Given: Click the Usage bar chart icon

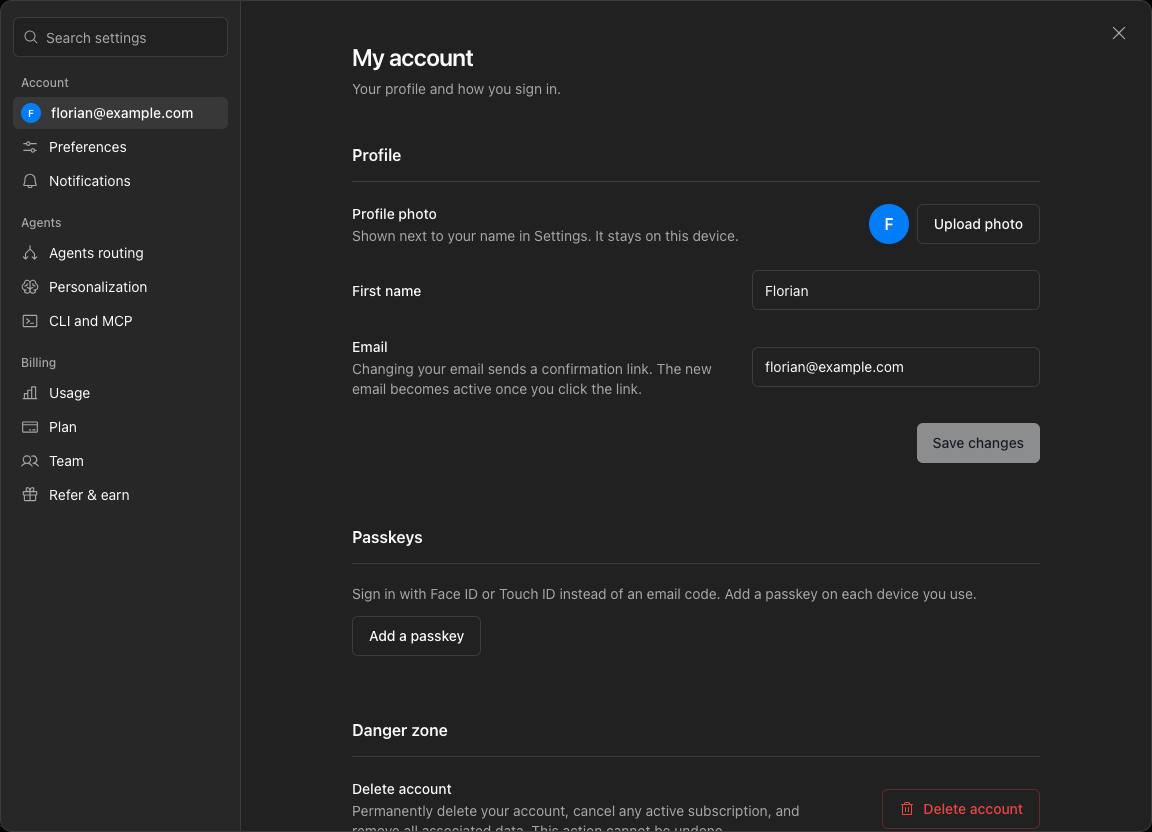Looking at the screenshot, I should pos(30,393).
